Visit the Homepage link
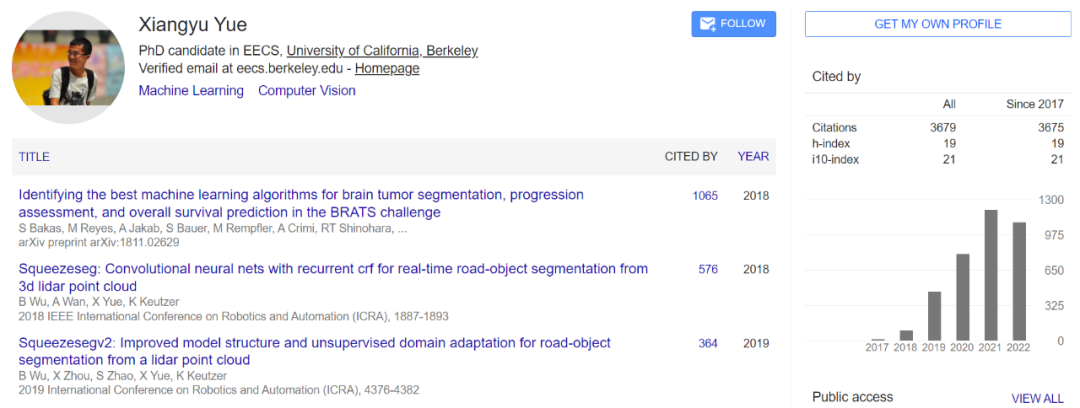 (x=387, y=69)
